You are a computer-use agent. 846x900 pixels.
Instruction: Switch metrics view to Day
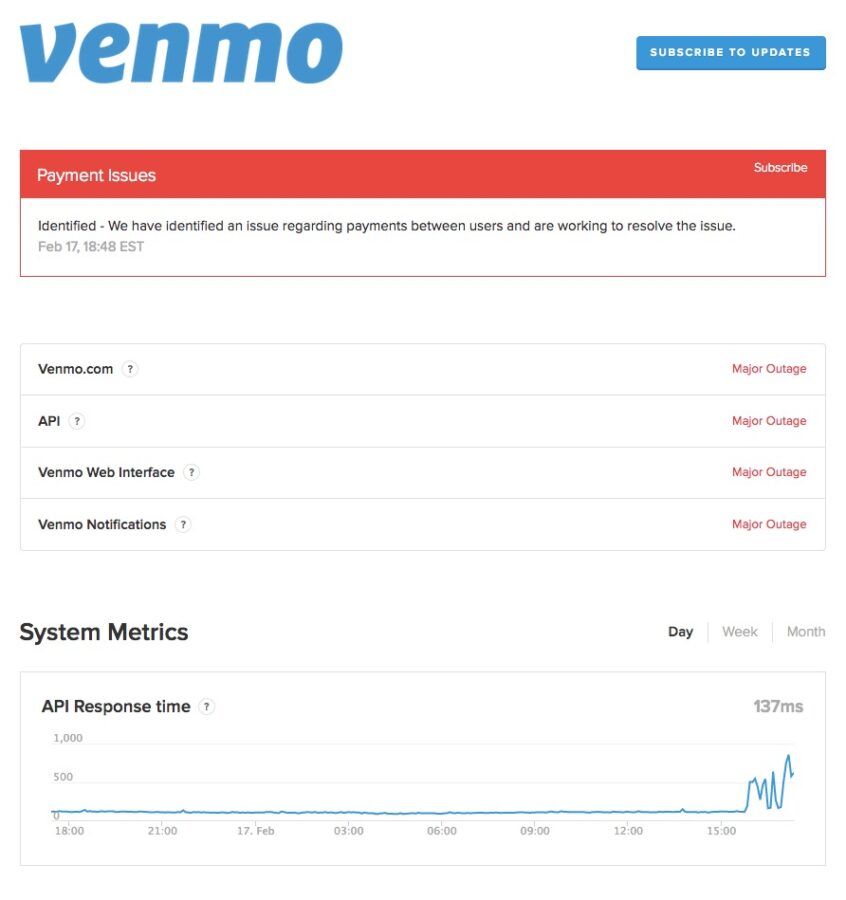[x=680, y=632]
